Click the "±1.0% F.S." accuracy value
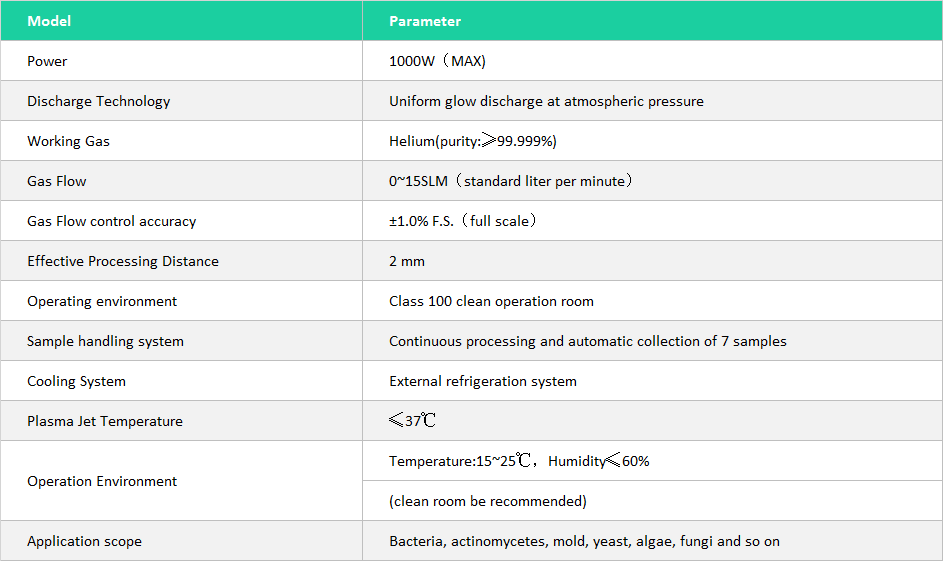 [463, 221]
